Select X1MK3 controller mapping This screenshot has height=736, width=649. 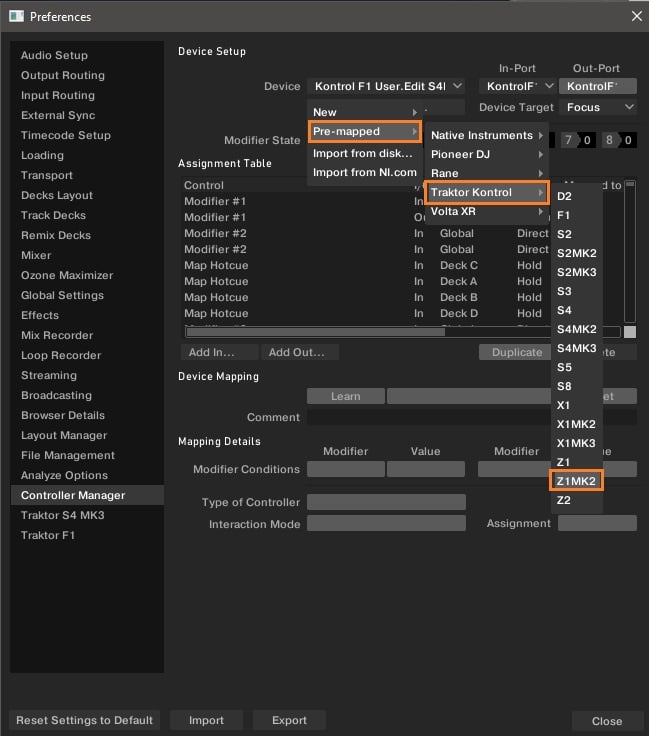point(577,443)
